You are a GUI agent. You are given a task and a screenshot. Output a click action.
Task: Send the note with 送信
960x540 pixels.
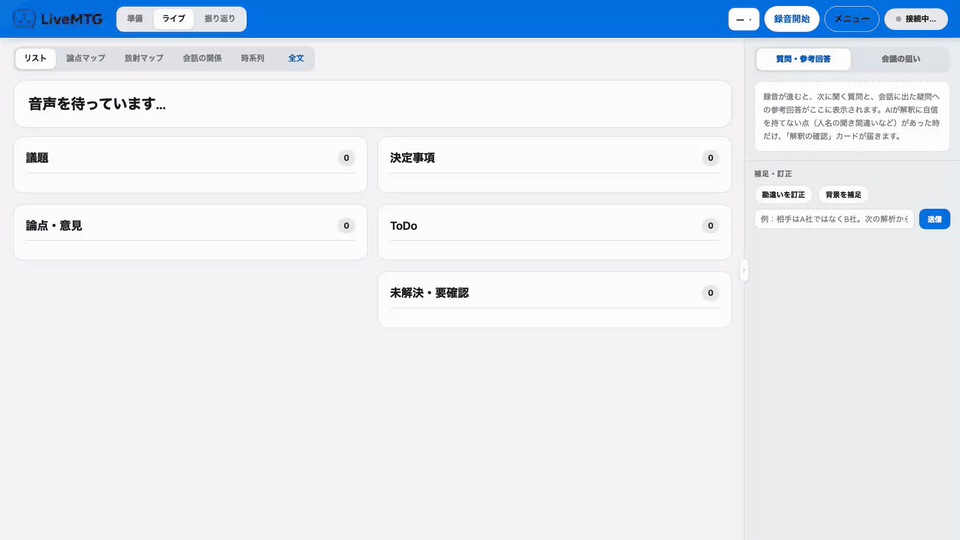click(934, 219)
